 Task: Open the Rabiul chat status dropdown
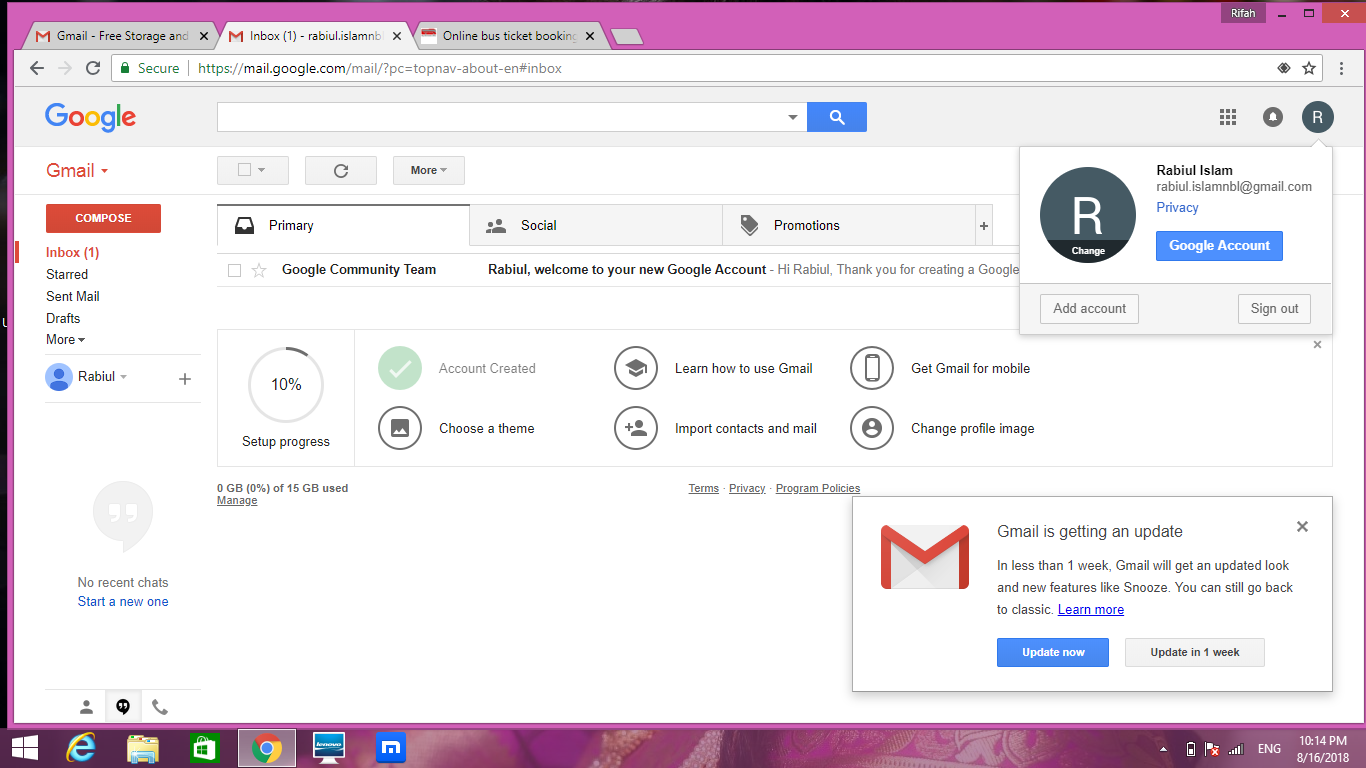tap(124, 377)
